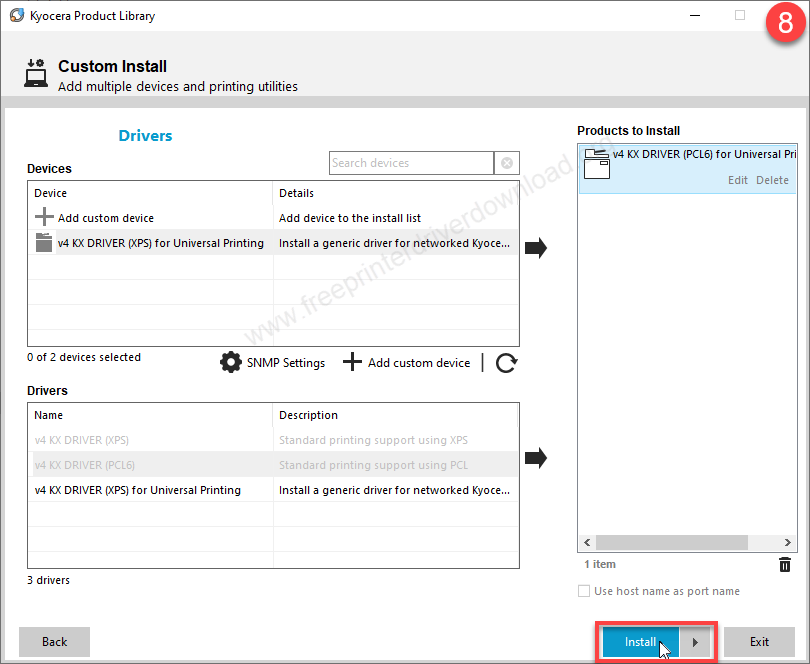Expand the Install button dropdown arrow
Image resolution: width=810 pixels, height=664 pixels.
pyautogui.click(x=696, y=643)
